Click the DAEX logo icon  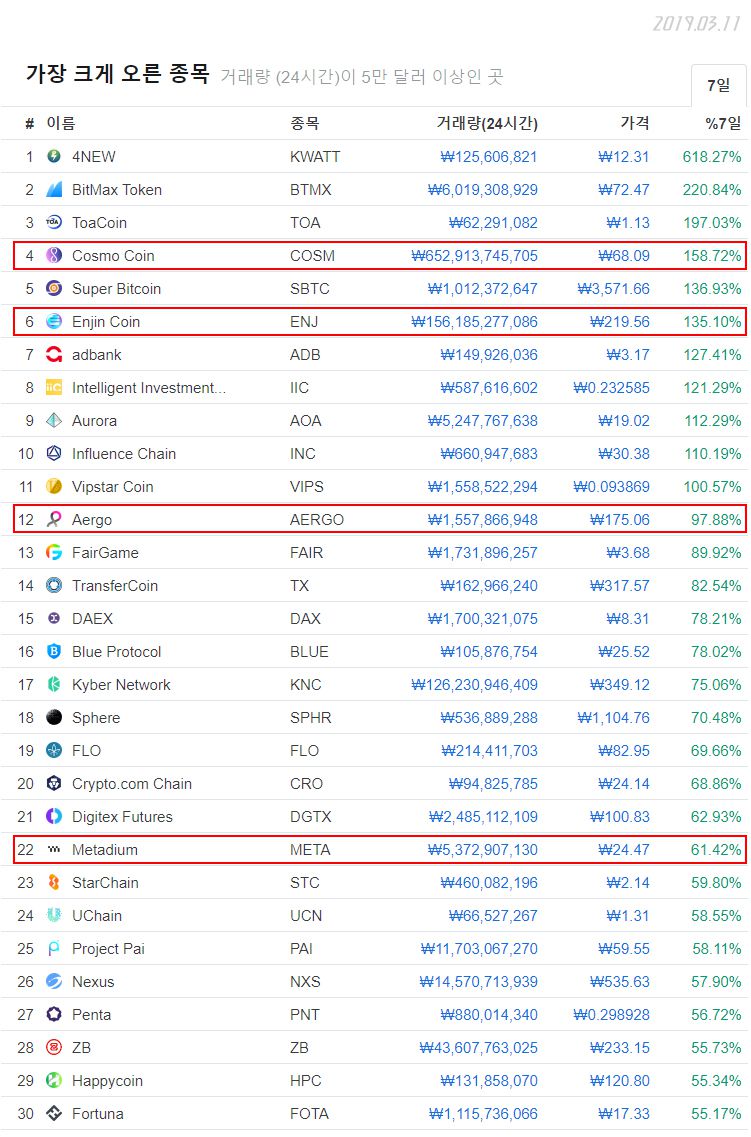(x=54, y=619)
